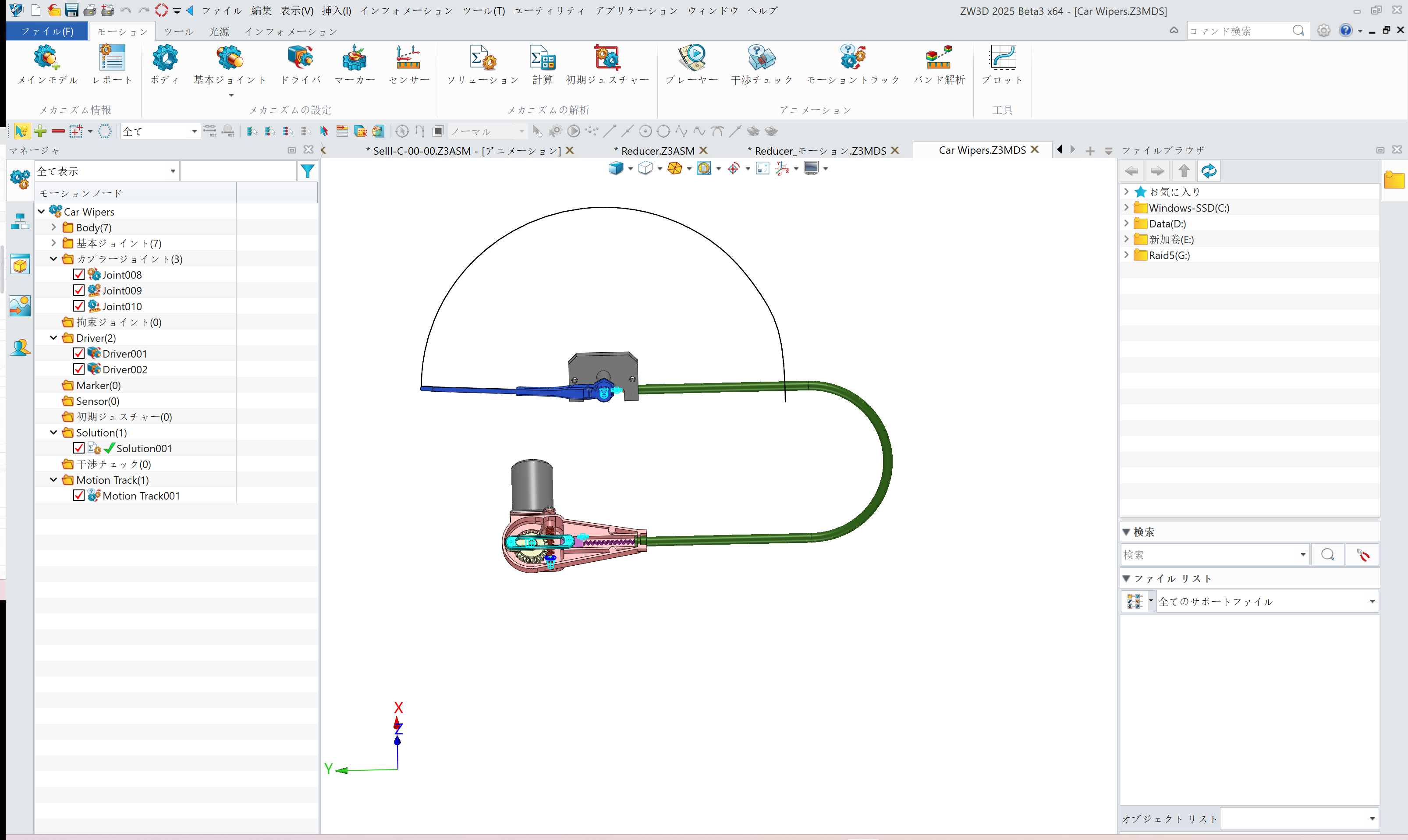Select the Raid5(G:) drive
Screen dimensions: 1408x840
[1169, 255]
